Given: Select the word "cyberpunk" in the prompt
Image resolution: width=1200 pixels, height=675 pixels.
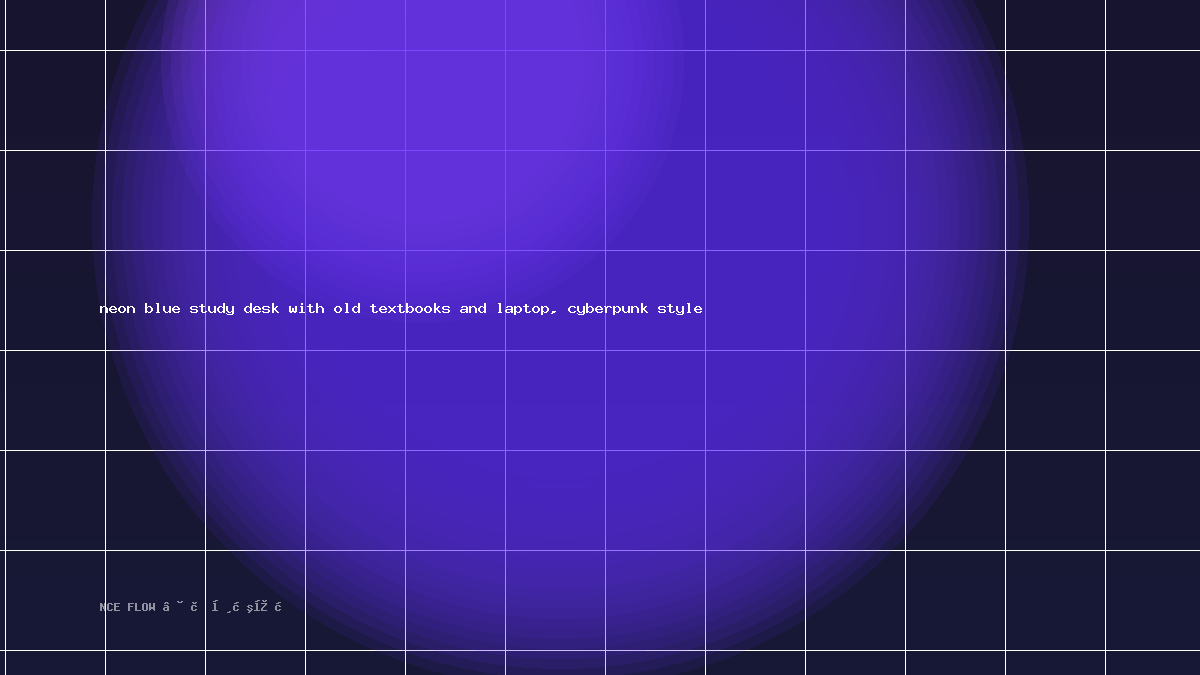Looking at the screenshot, I should [x=608, y=309].
